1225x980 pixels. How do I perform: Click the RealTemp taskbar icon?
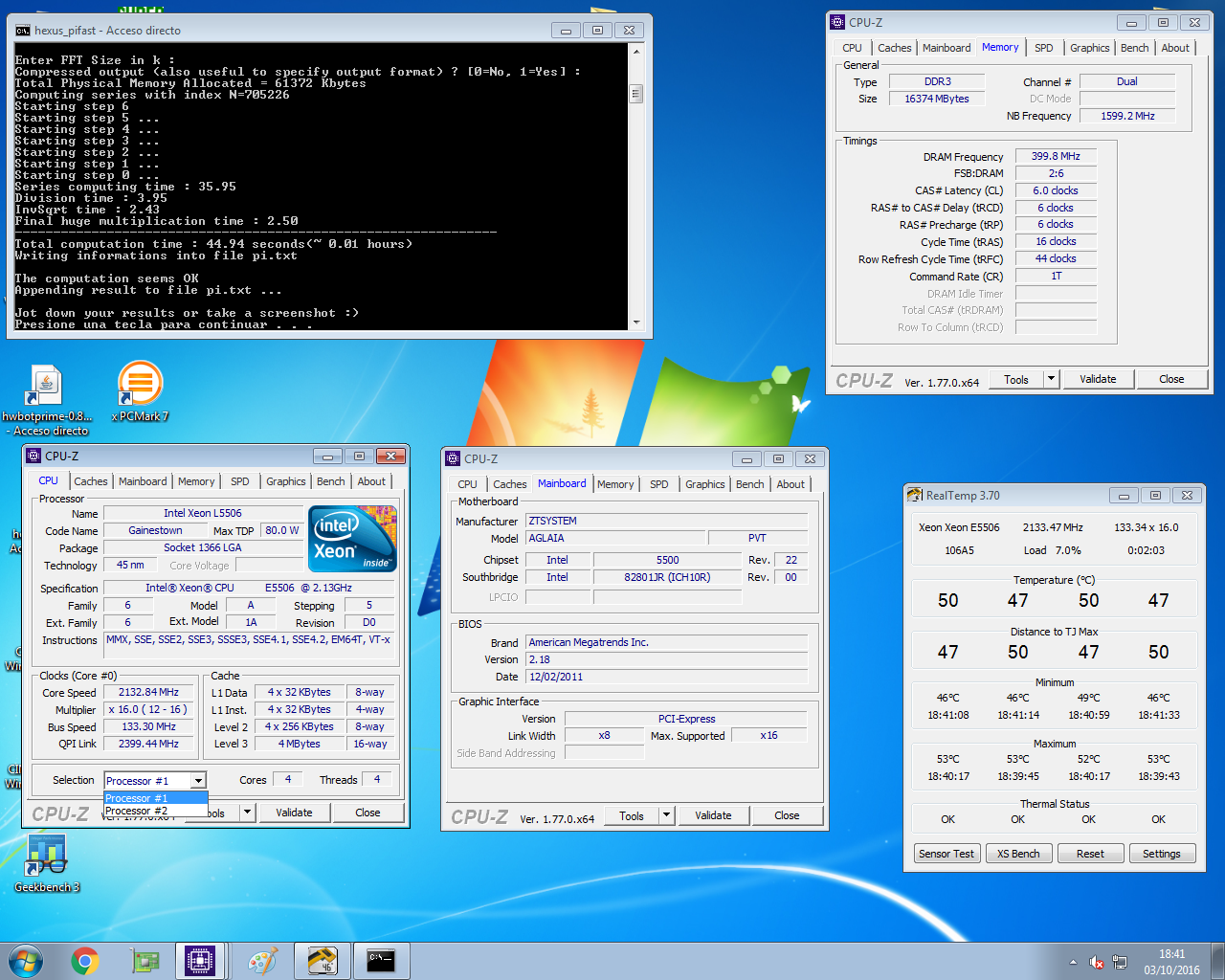click(x=323, y=961)
